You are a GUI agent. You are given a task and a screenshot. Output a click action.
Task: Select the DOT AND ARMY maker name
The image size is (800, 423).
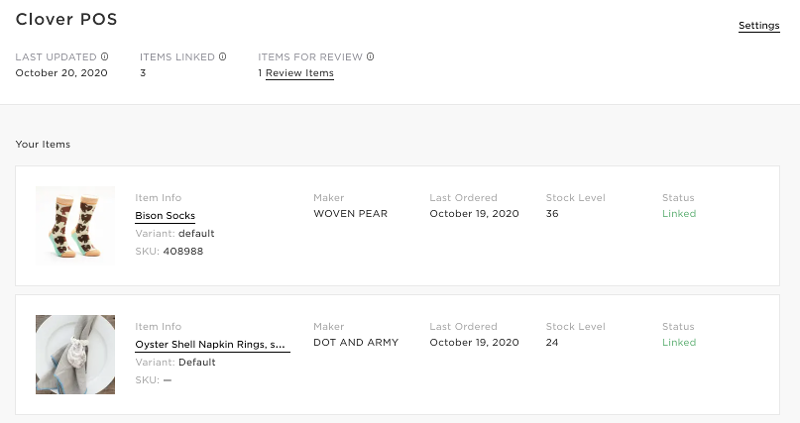(x=356, y=342)
